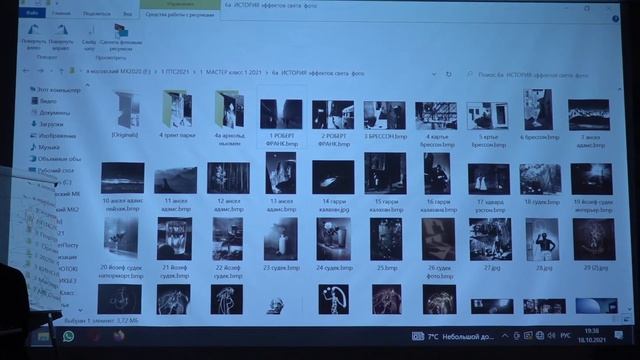The height and width of the screenshot is (360, 640).
Task: Select file 28.jpg
Action: [542, 245]
